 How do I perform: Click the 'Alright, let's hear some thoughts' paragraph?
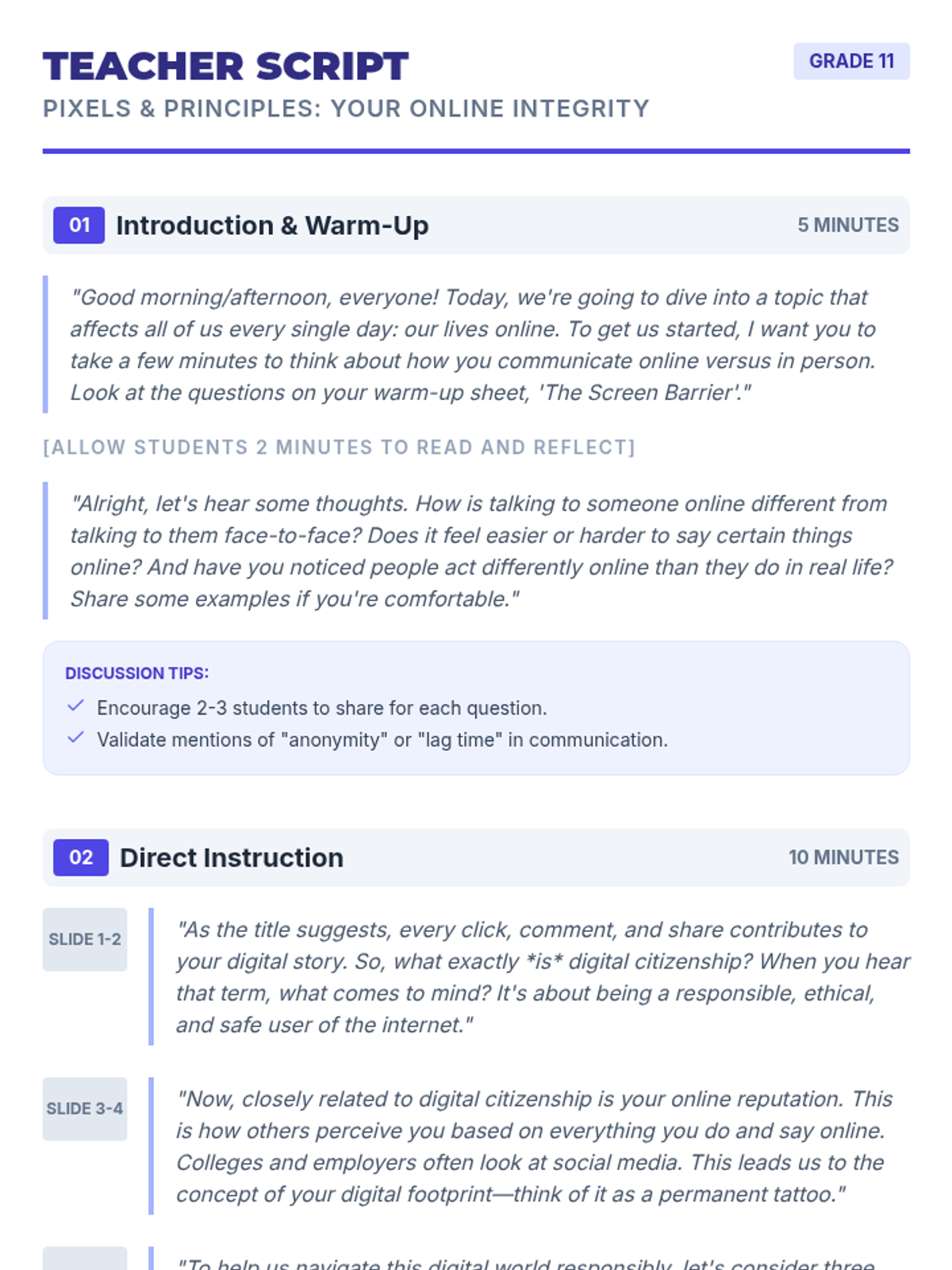tap(481, 551)
